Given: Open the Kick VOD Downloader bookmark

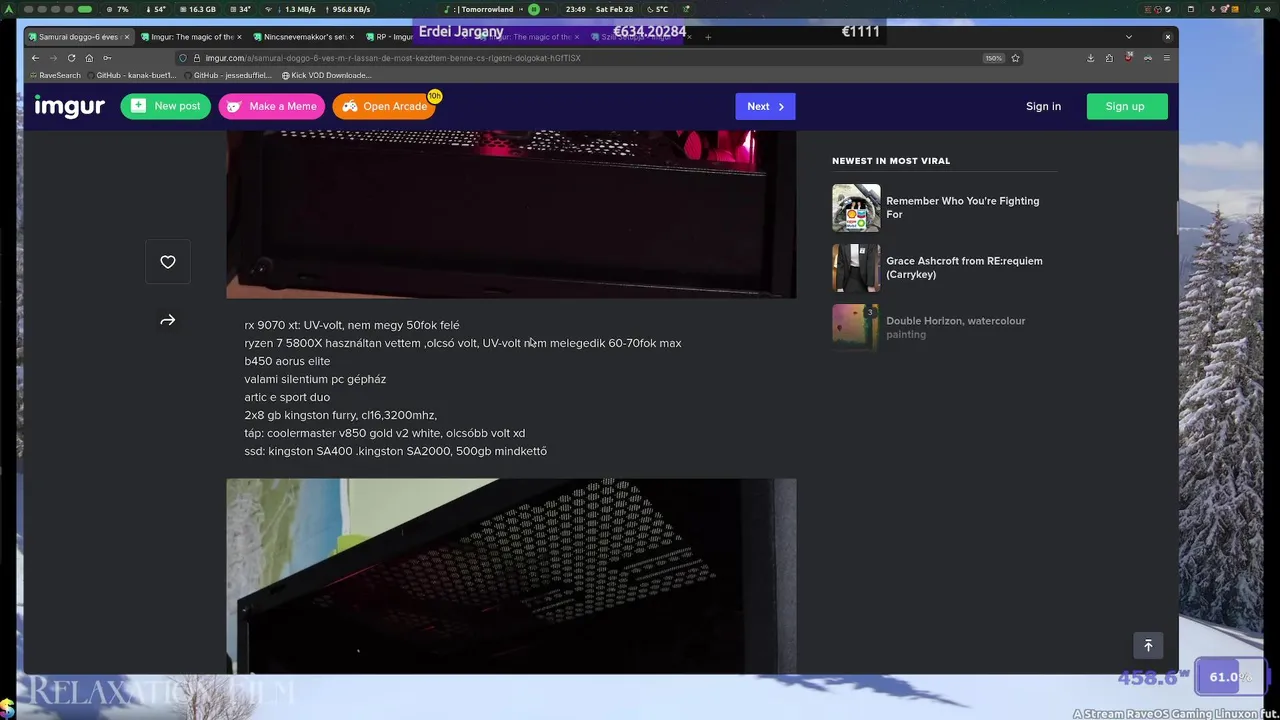Looking at the screenshot, I should [327, 75].
